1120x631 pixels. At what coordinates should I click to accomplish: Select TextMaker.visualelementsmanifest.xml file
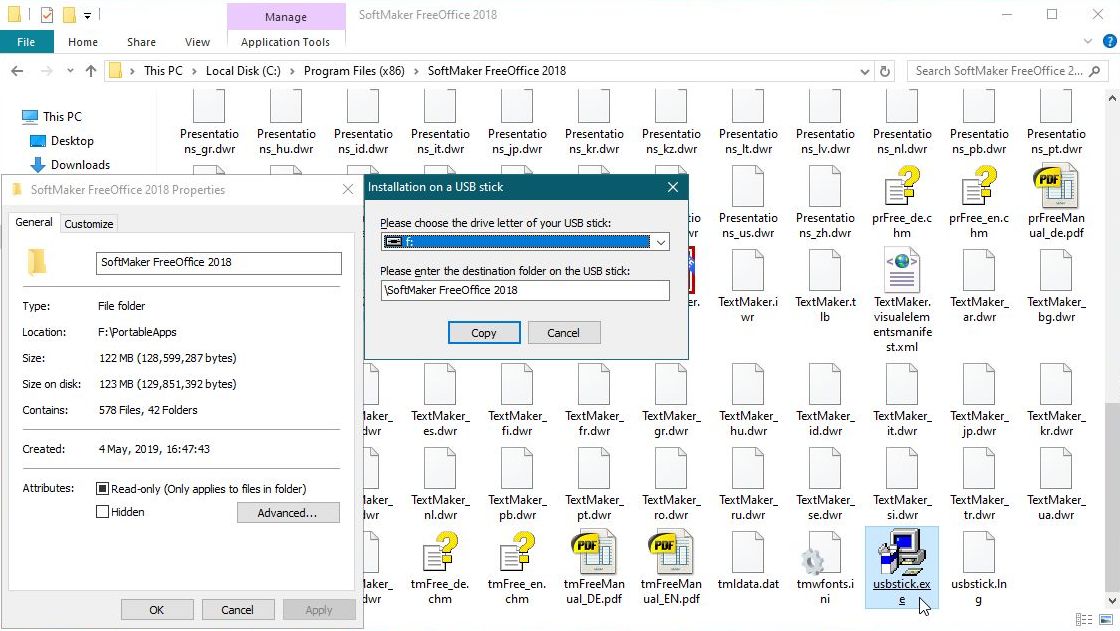point(901,300)
